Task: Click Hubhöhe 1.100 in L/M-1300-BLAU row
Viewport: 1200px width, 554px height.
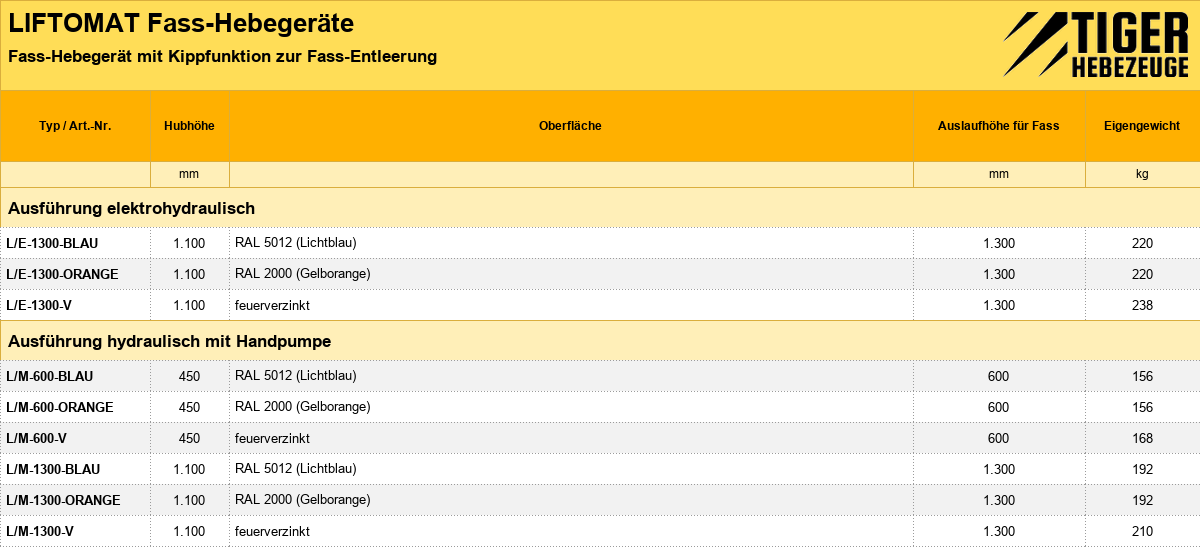Action: pyautogui.click(x=189, y=469)
